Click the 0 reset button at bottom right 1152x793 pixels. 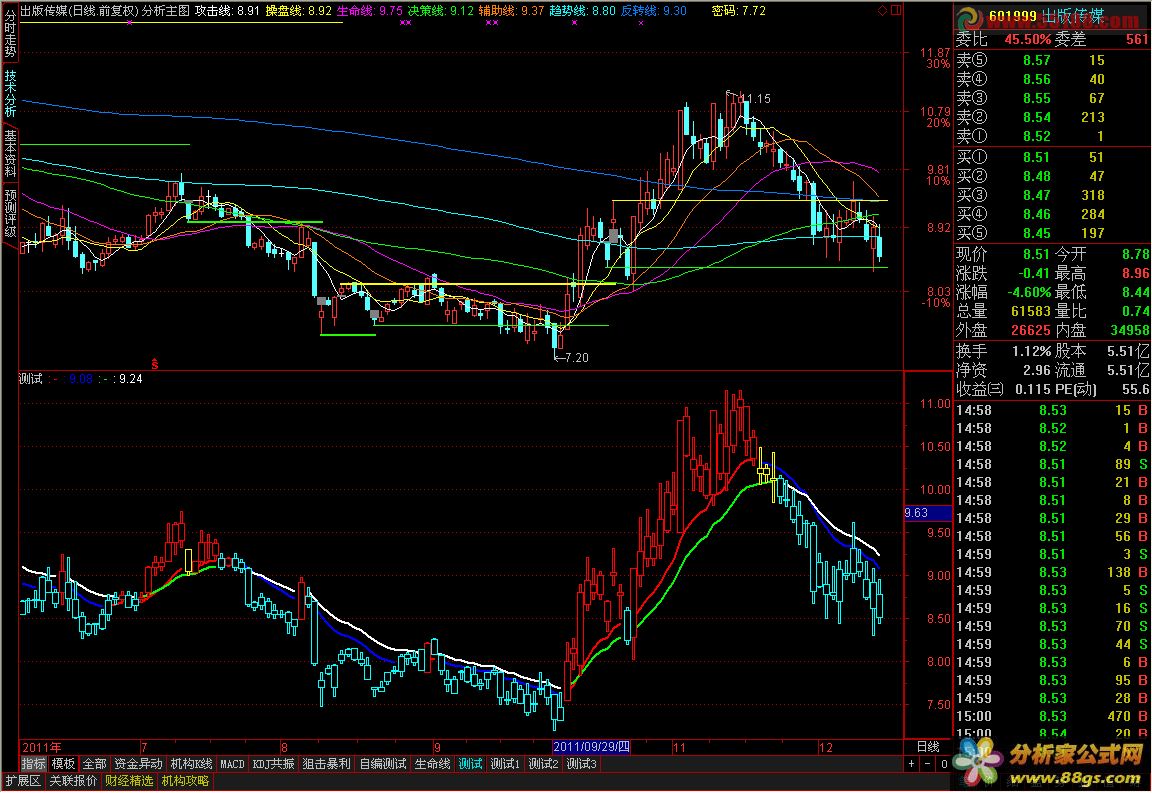click(x=944, y=764)
